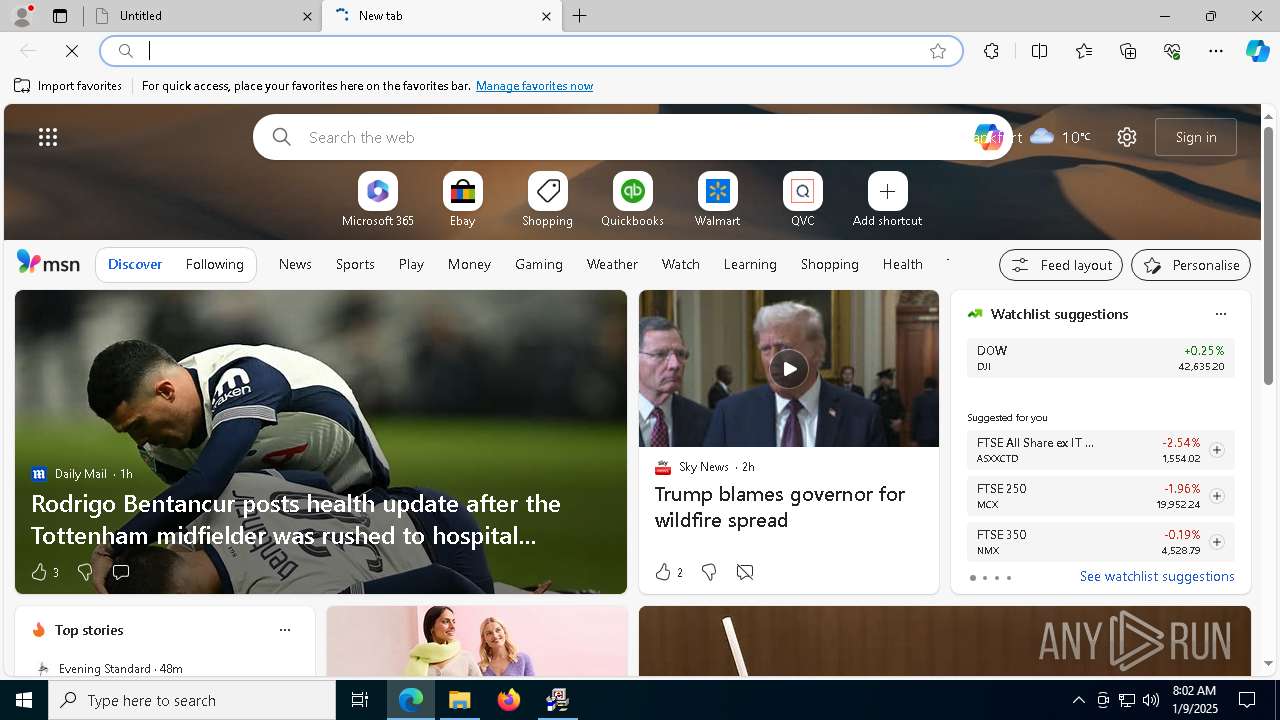Open Top stories more options menu
Viewport: 1280px width, 720px height.
pyautogui.click(x=285, y=630)
